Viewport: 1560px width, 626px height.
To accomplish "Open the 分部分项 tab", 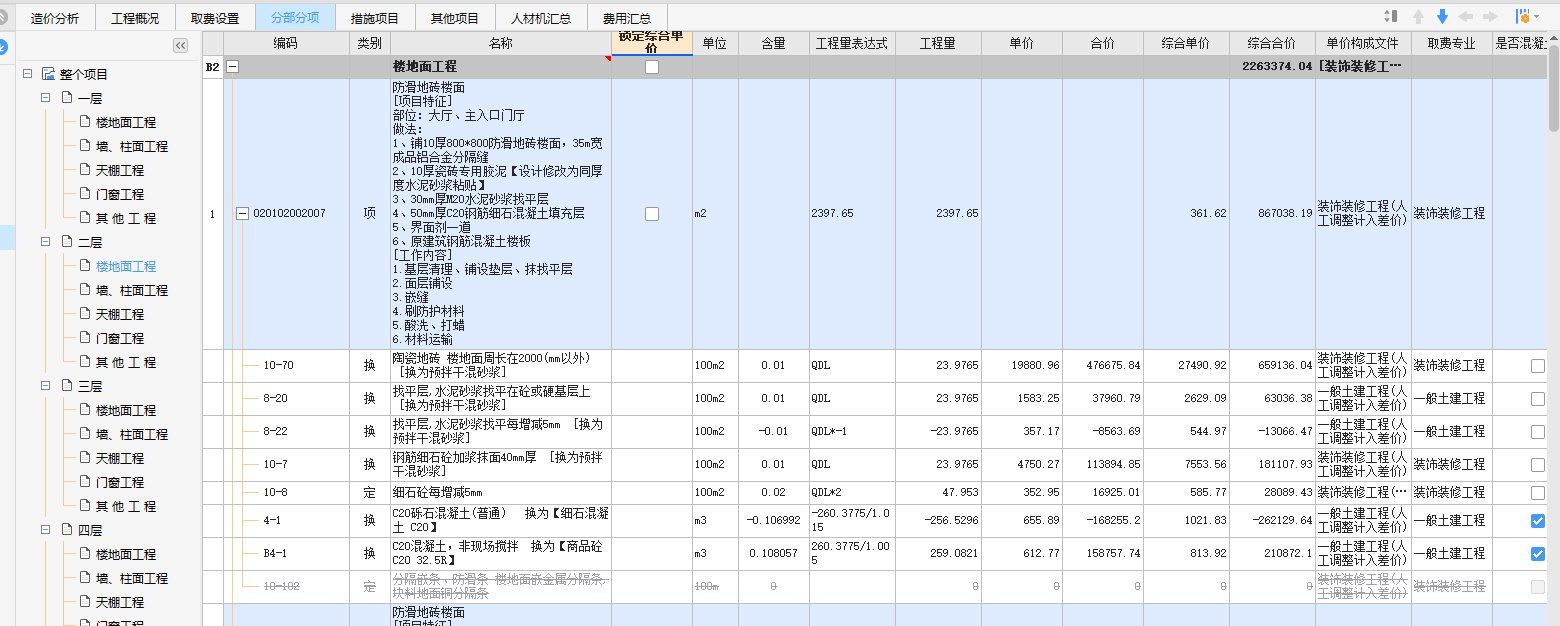I will (x=295, y=18).
